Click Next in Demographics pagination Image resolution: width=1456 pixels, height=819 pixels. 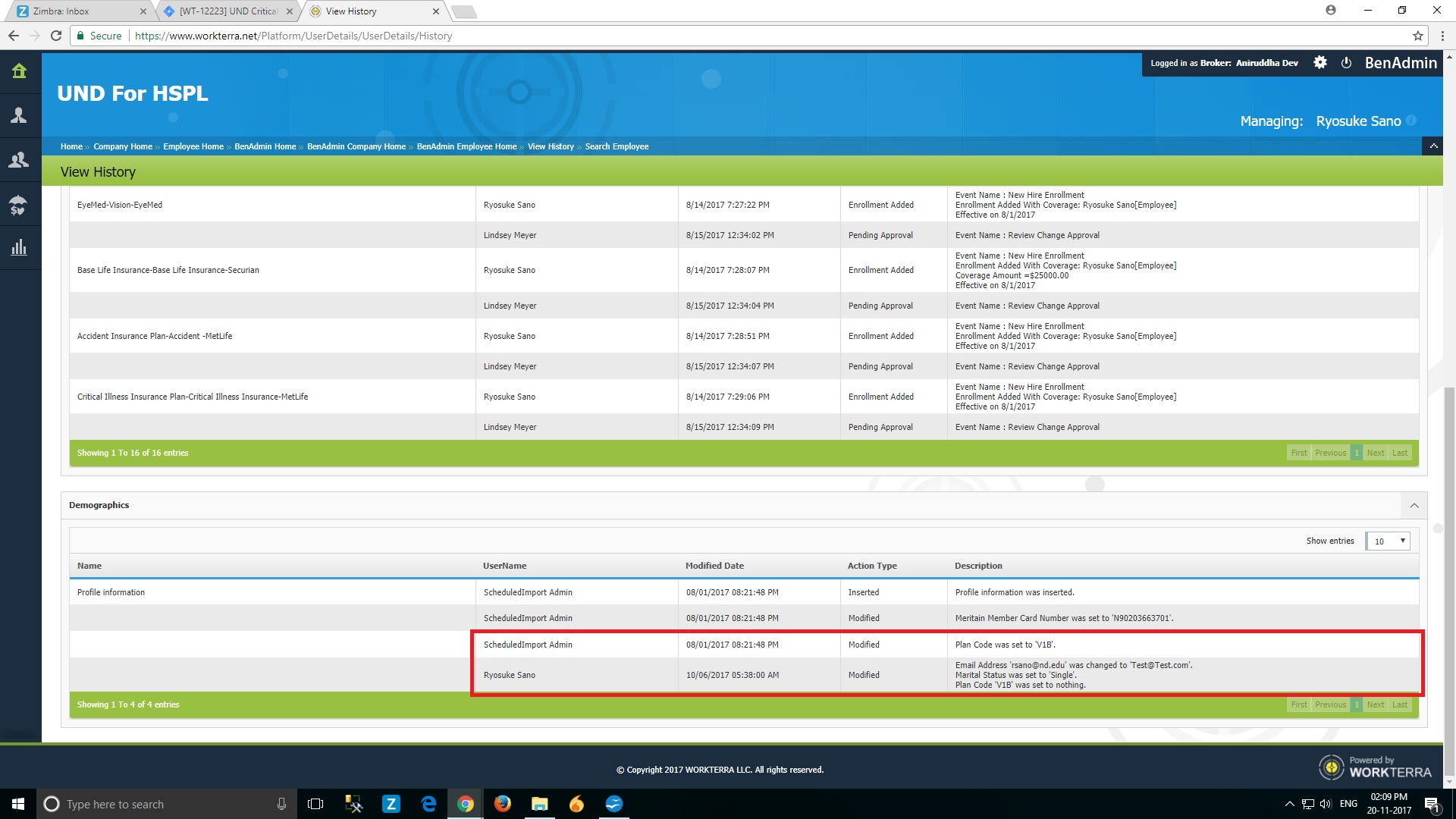pos(1375,704)
